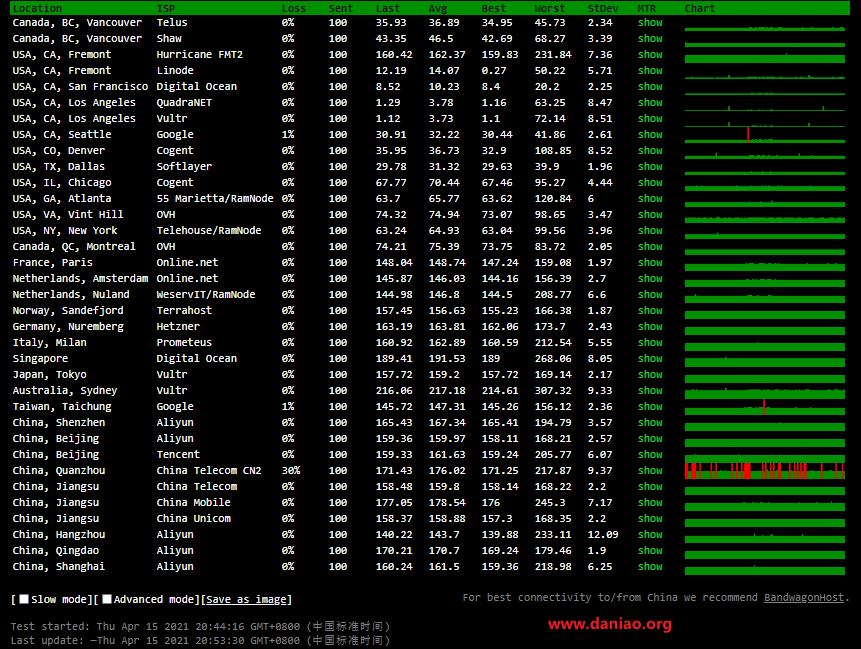Select the 'China Telecom CN2' ISP cell

point(209,471)
